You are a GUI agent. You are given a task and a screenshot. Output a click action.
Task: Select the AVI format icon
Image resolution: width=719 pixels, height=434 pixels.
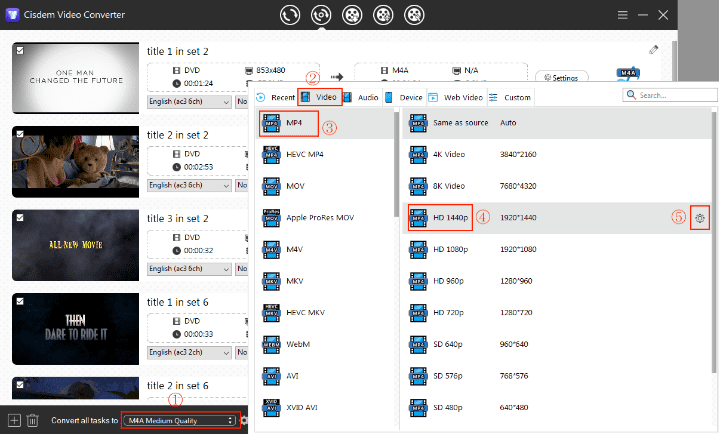click(x=271, y=376)
